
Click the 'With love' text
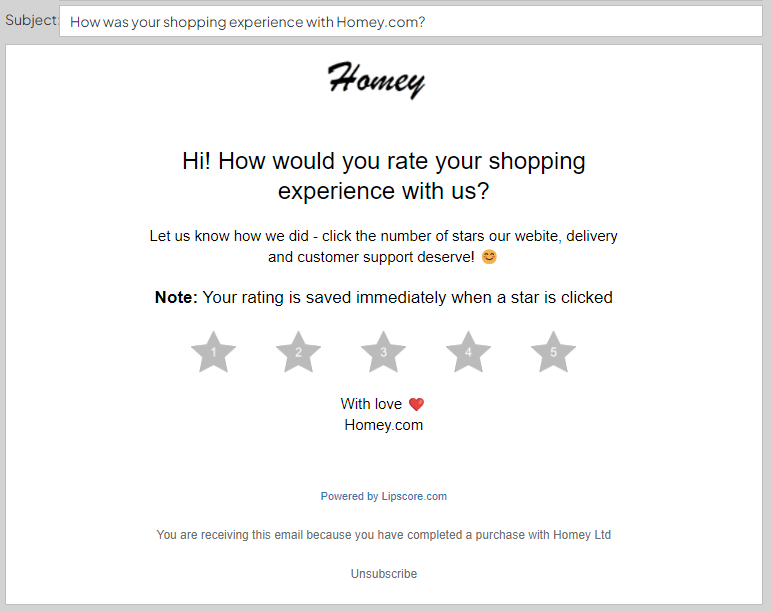click(x=371, y=404)
